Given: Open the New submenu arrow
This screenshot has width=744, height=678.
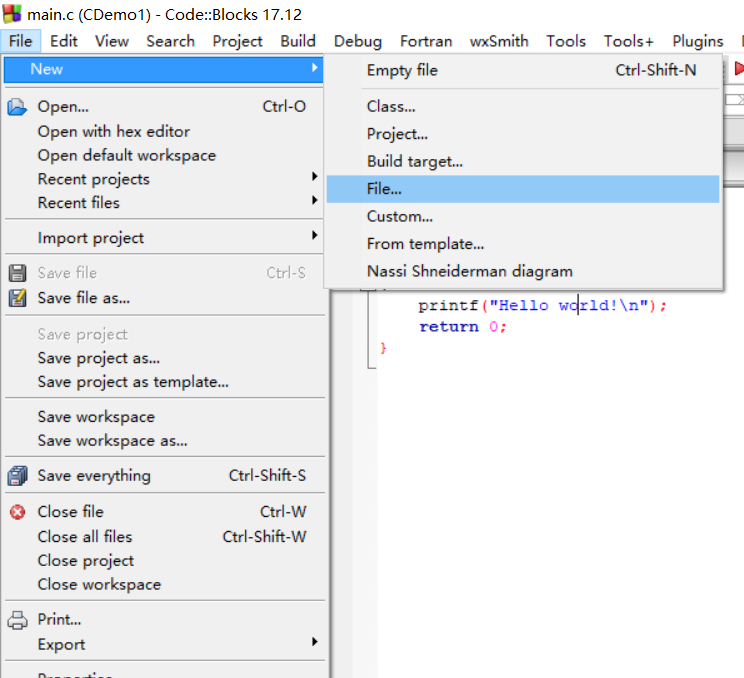Looking at the screenshot, I should pos(314,68).
